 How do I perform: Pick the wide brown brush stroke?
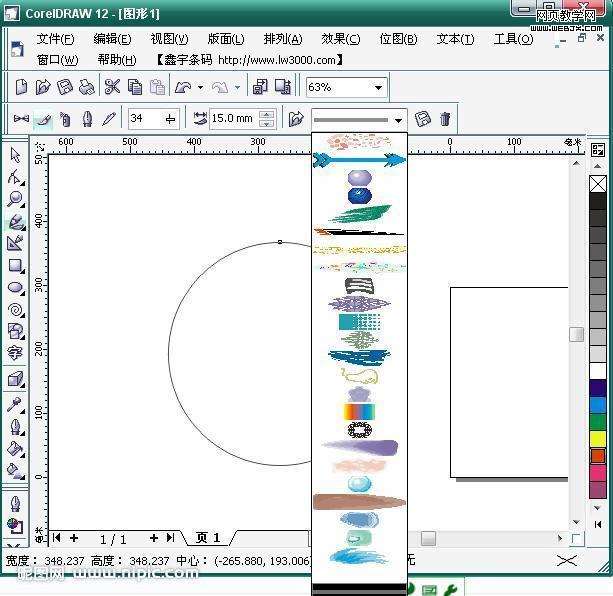coord(359,502)
